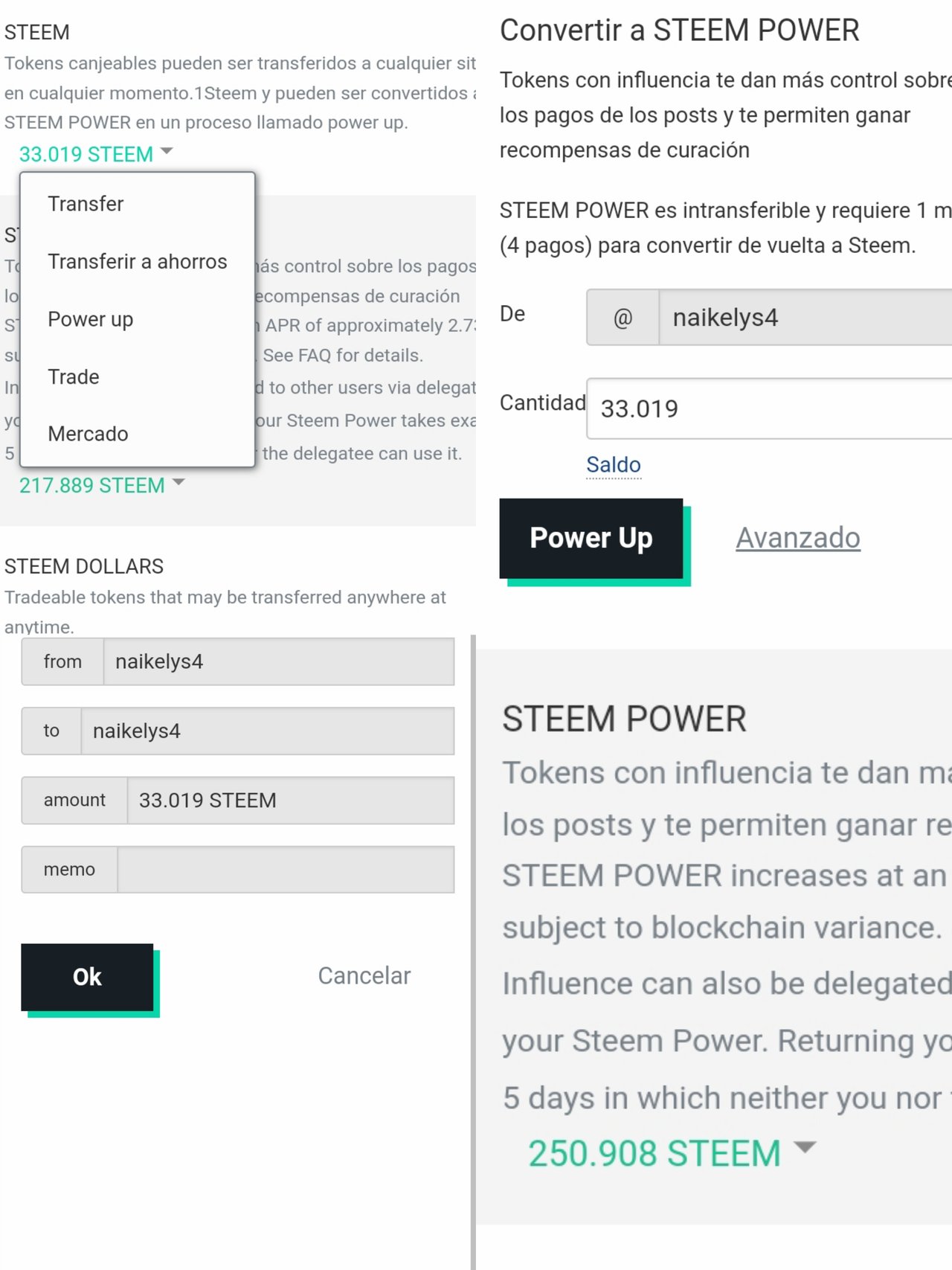Open the Avanzado link
The width and height of the screenshot is (952, 1270).
(798, 538)
